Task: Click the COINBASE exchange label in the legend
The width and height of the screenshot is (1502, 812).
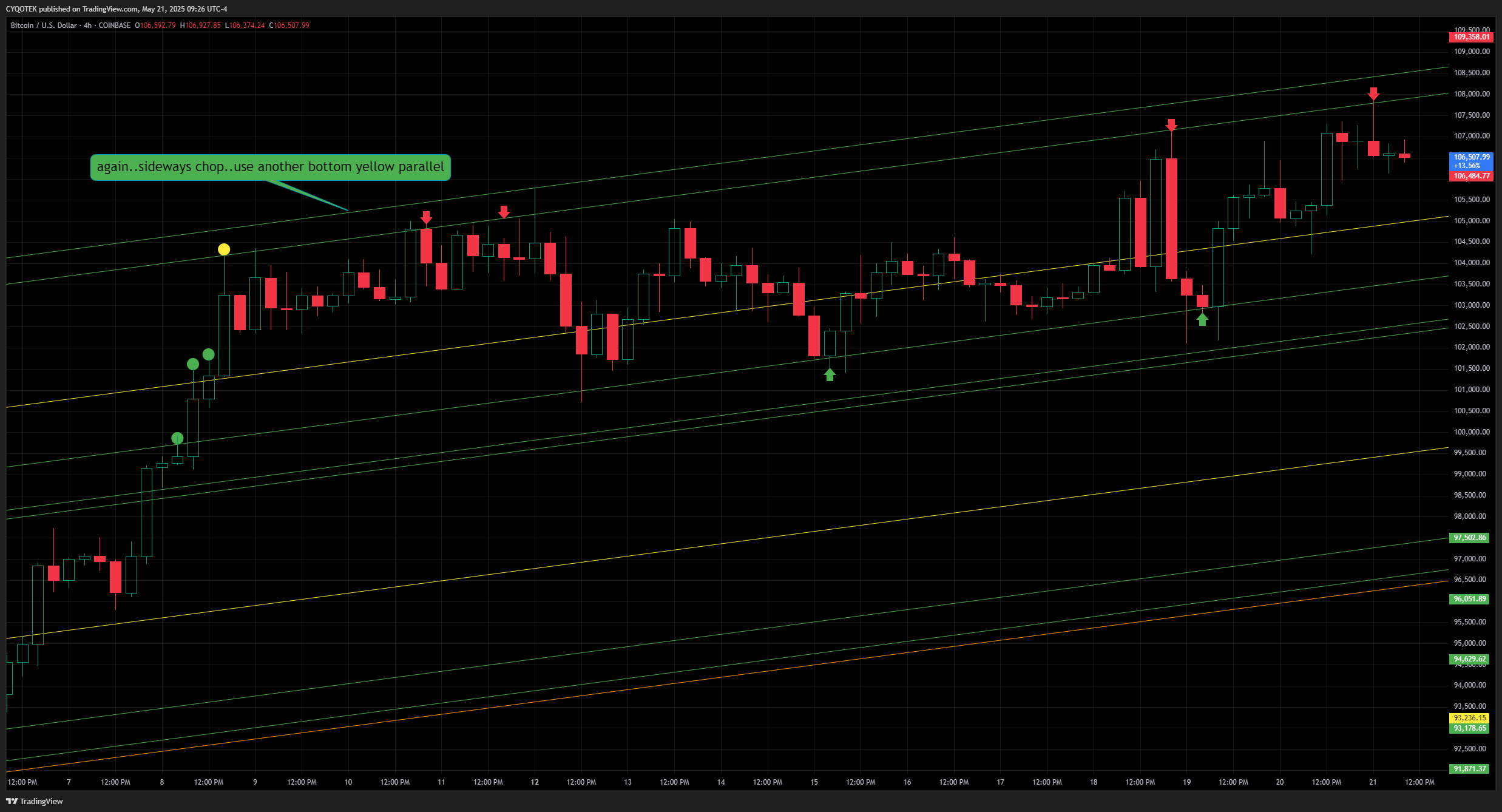Action: click(x=115, y=25)
